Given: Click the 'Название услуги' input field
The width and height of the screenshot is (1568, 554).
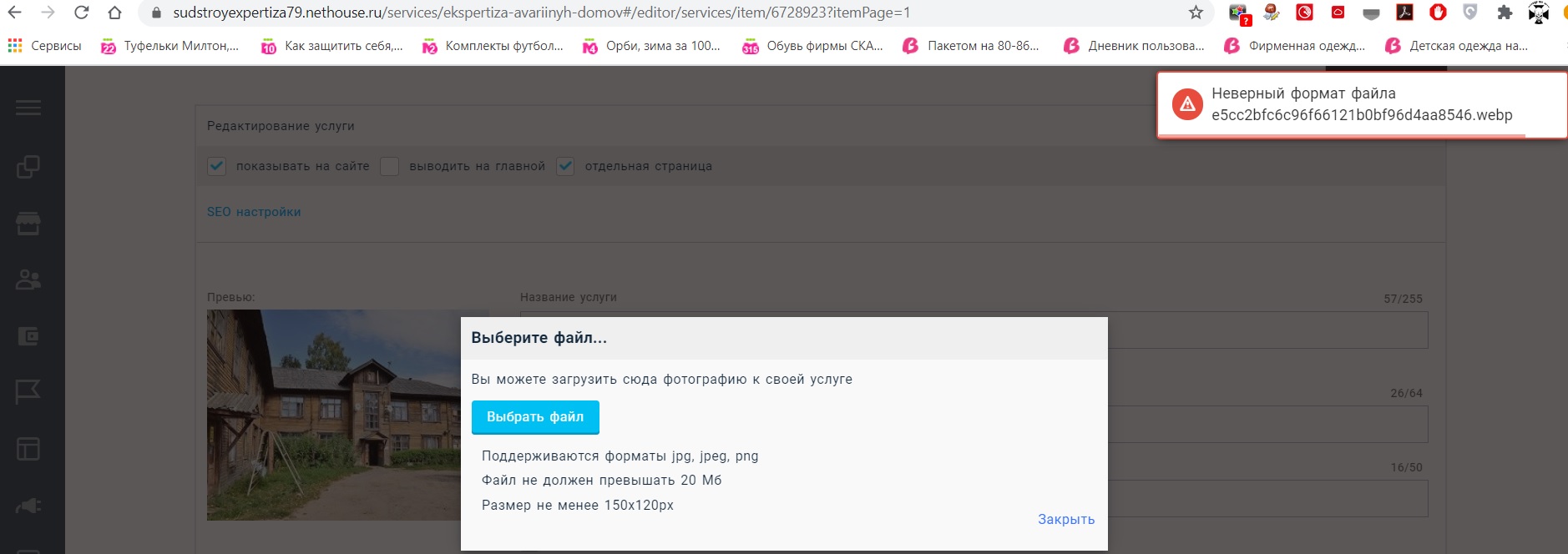Looking at the screenshot, I should [1267, 330].
